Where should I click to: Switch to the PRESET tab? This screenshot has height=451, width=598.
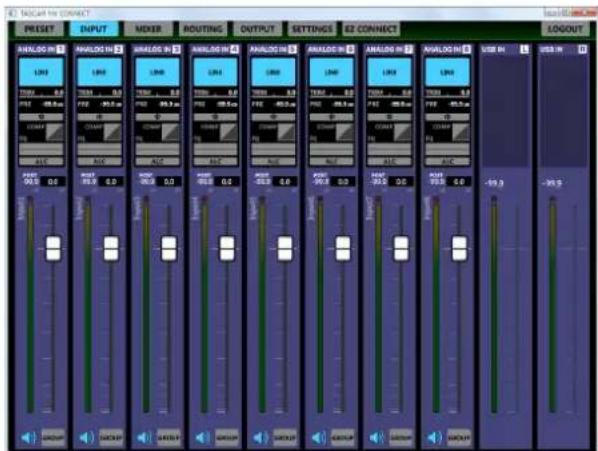point(39,29)
